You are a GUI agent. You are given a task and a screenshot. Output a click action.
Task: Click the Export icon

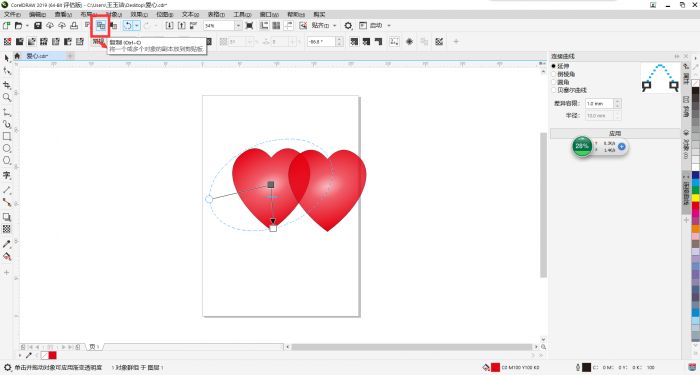[181, 26]
